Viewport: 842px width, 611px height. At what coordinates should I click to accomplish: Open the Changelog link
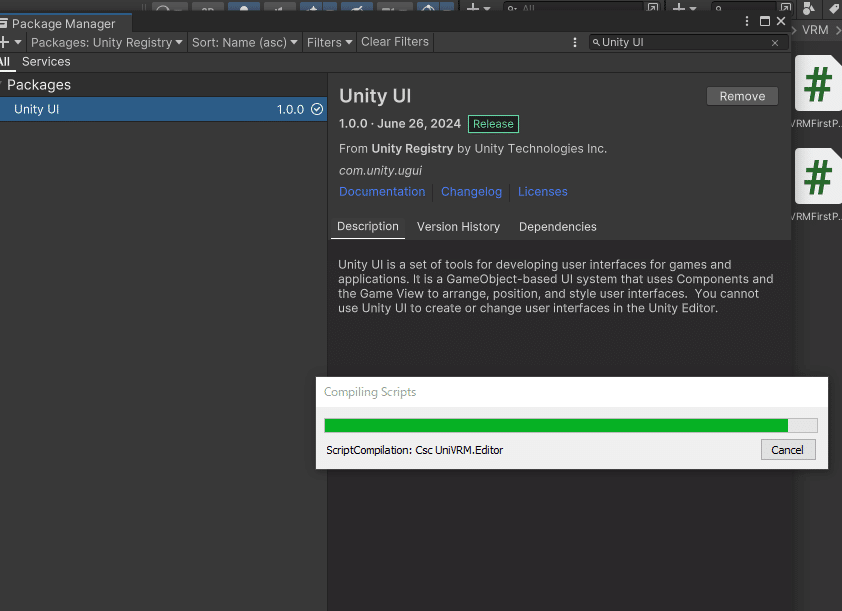tap(471, 192)
